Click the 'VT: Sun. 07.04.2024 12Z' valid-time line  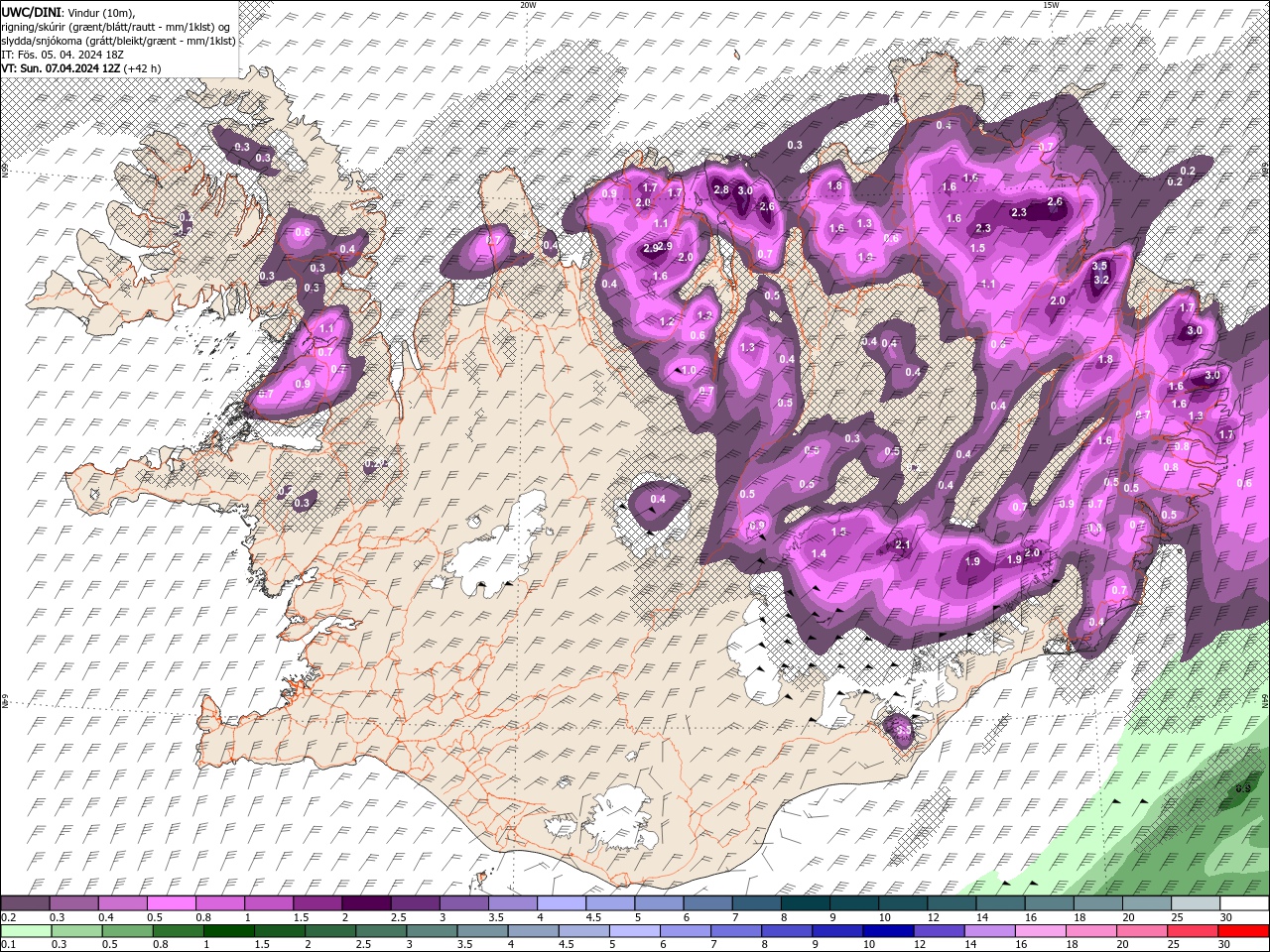tap(61, 67)
